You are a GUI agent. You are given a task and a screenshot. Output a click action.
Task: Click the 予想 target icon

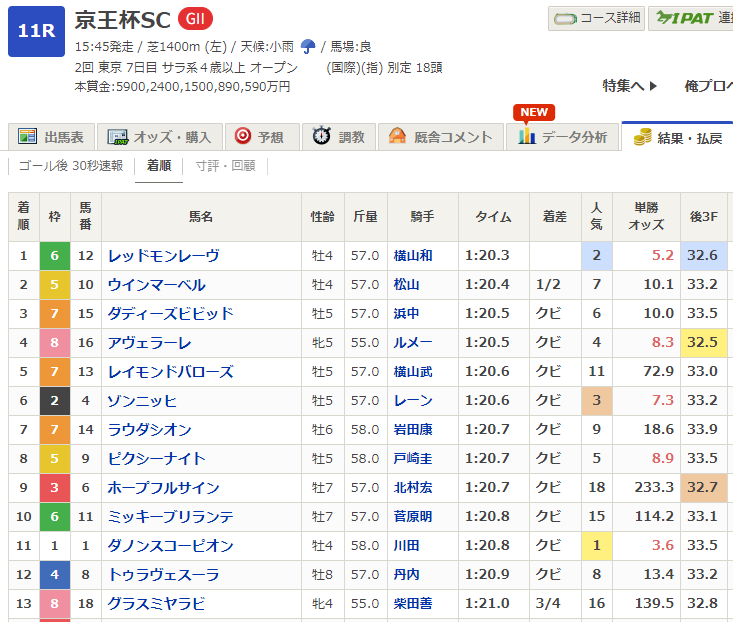(243, 136)
